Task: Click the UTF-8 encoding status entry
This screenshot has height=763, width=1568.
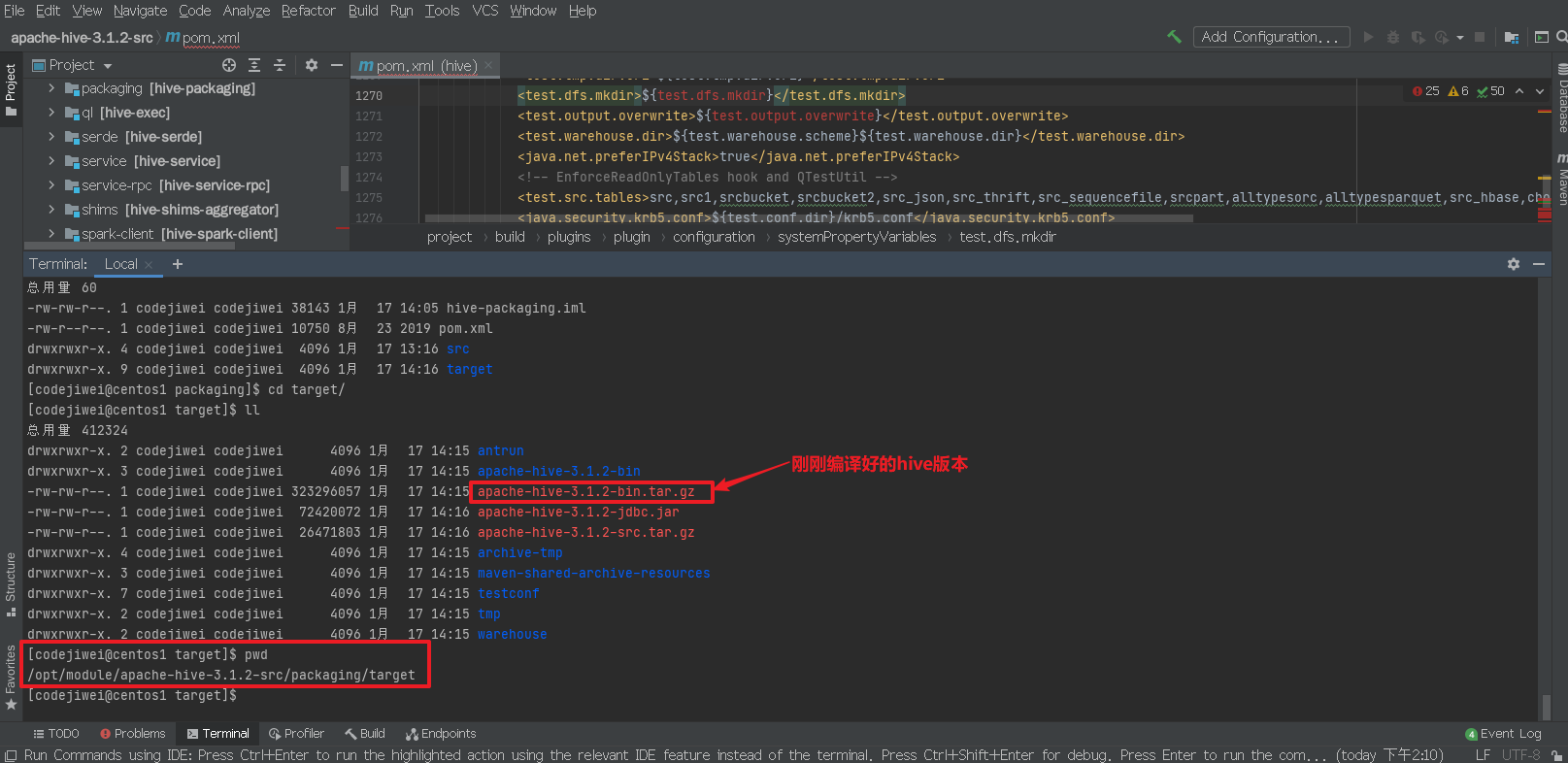Action: (x=1520, y=755)
